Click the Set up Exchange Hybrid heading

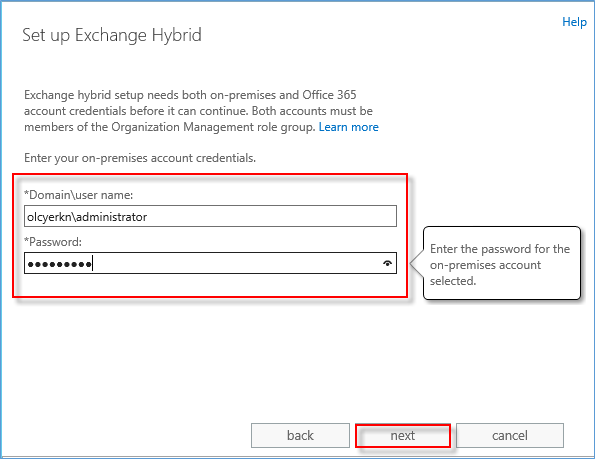click(x=112, y=35)
